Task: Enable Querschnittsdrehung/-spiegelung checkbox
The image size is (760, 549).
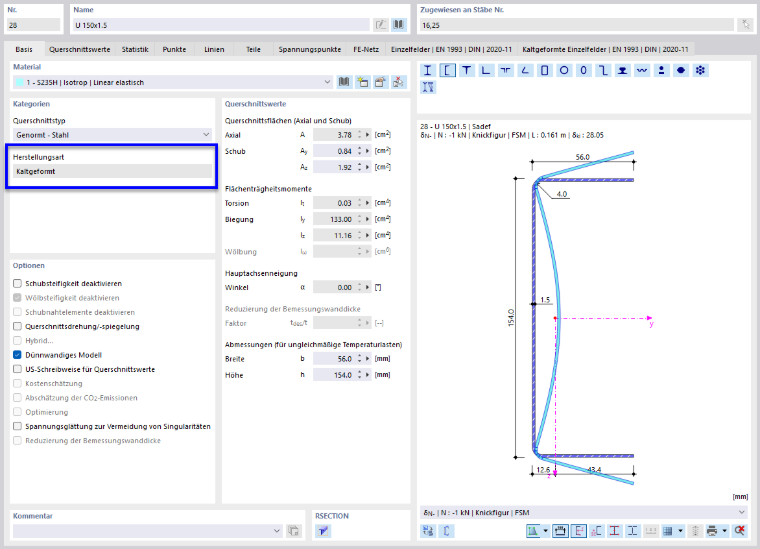Action: pyautogui.click(x=17, y=326)
